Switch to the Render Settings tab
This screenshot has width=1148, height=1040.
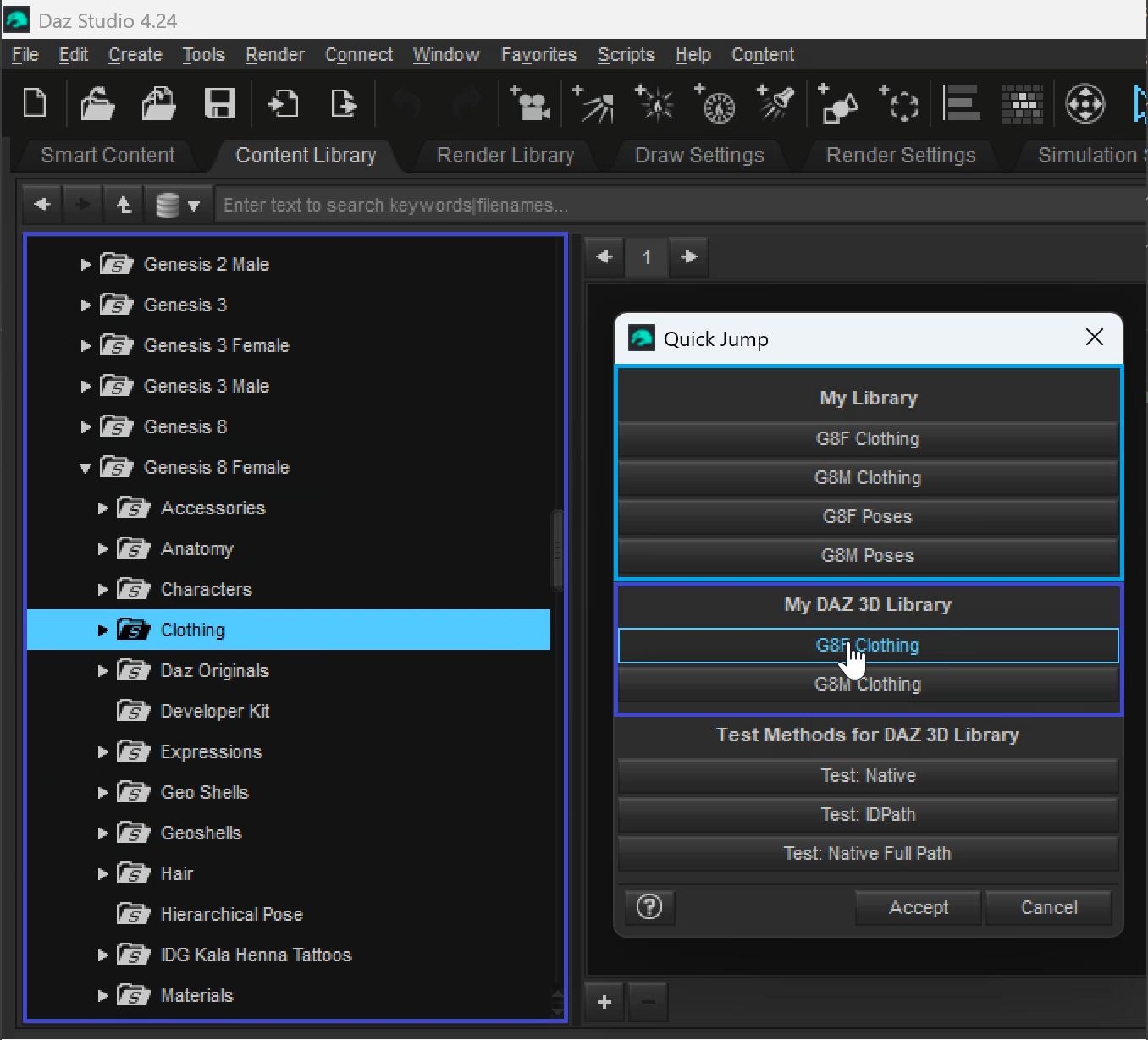coord(901,155)
